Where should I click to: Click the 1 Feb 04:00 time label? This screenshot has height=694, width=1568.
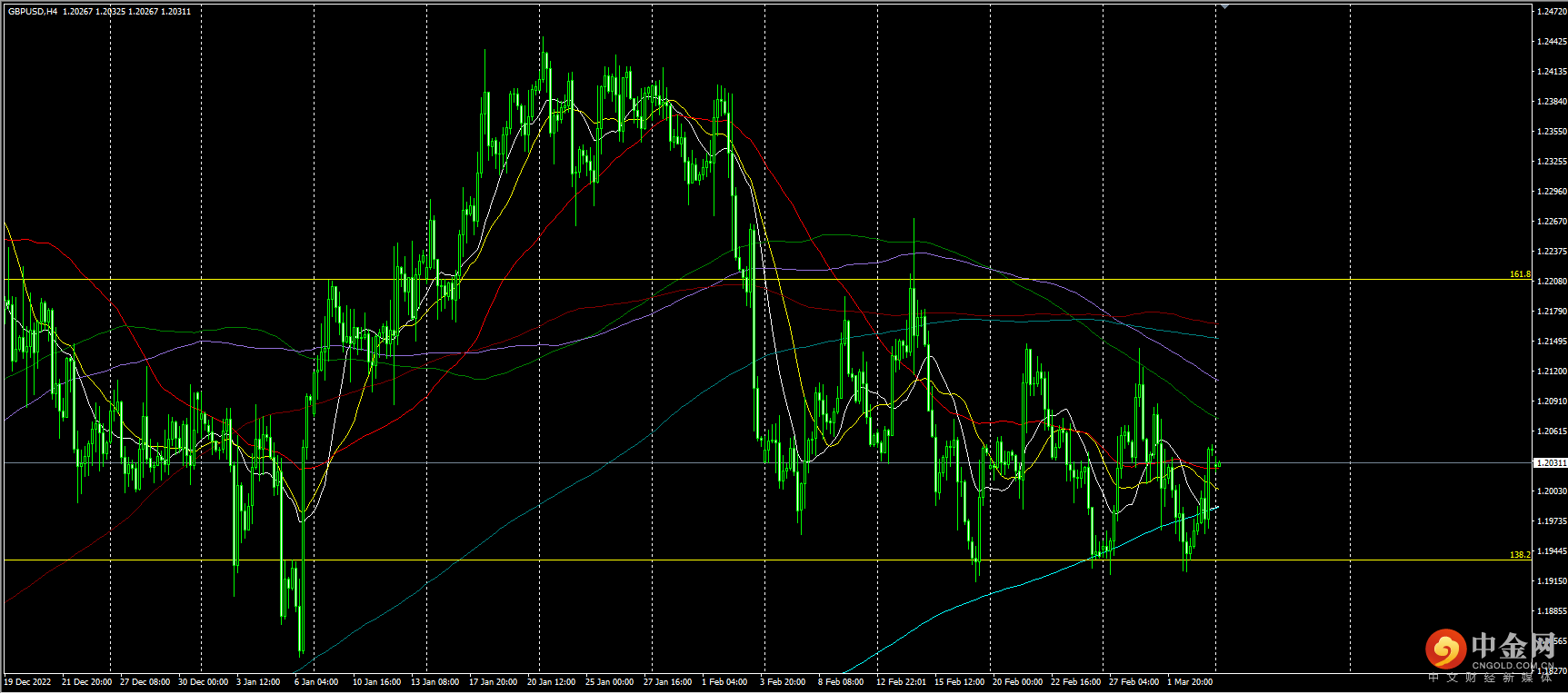click(x=724, y=682)
